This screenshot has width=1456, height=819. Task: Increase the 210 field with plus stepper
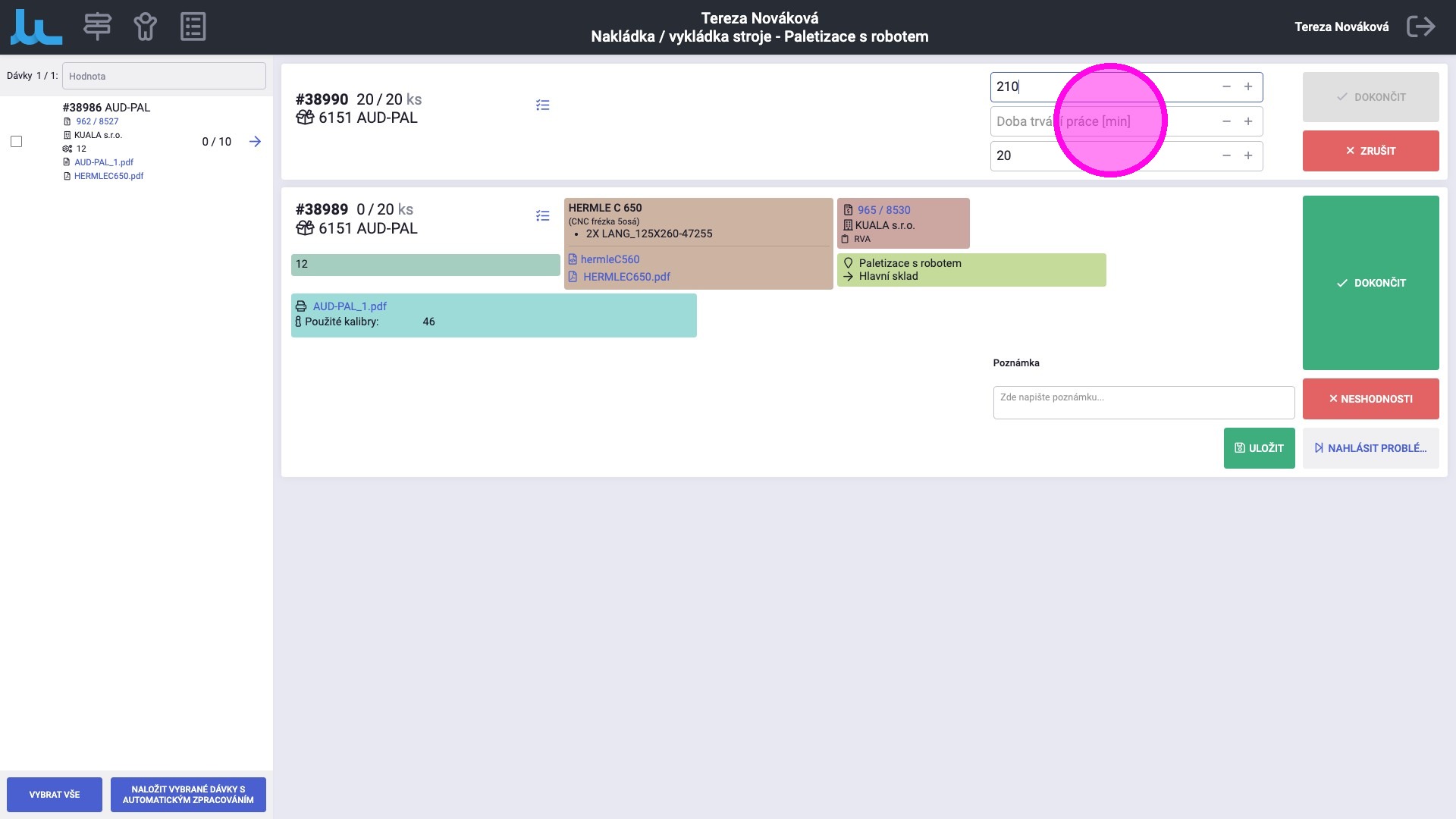1247,87
